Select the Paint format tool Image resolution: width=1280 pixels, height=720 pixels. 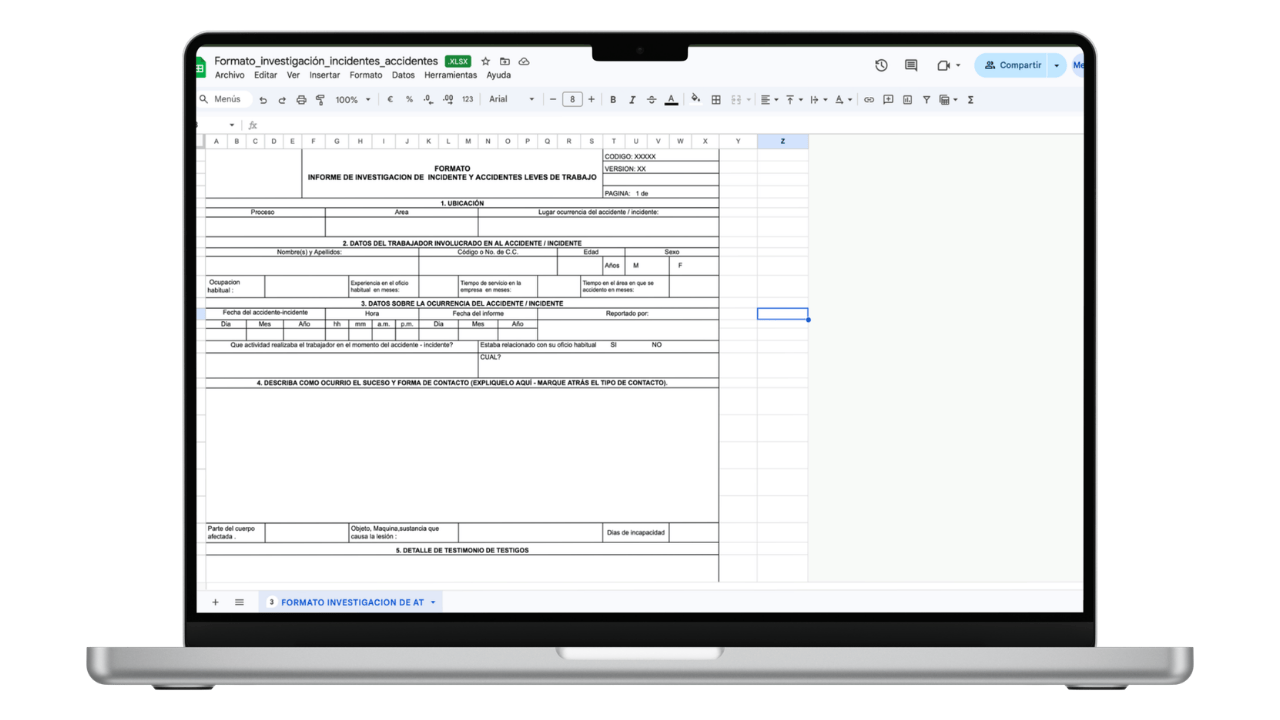[320, 99]
